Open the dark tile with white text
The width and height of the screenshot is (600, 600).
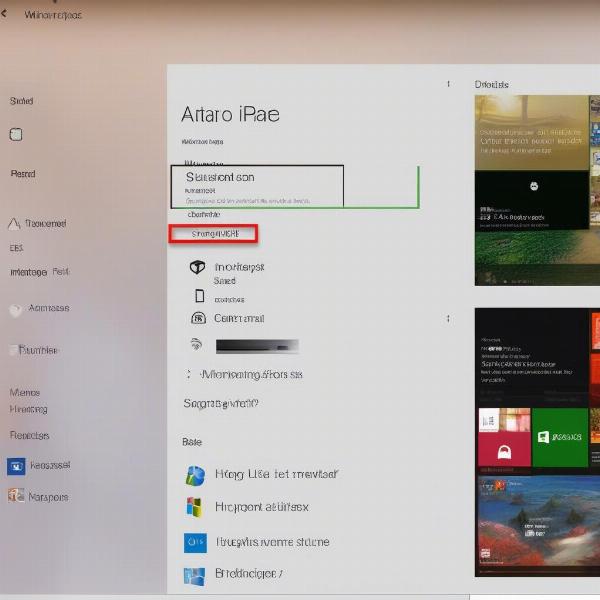[x=531, y=357]
